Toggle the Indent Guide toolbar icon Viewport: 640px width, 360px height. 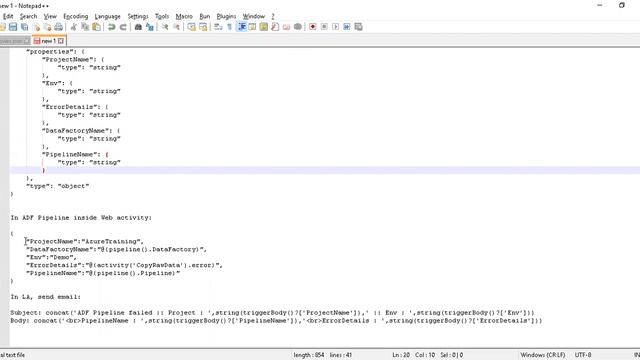click(242, 27)
